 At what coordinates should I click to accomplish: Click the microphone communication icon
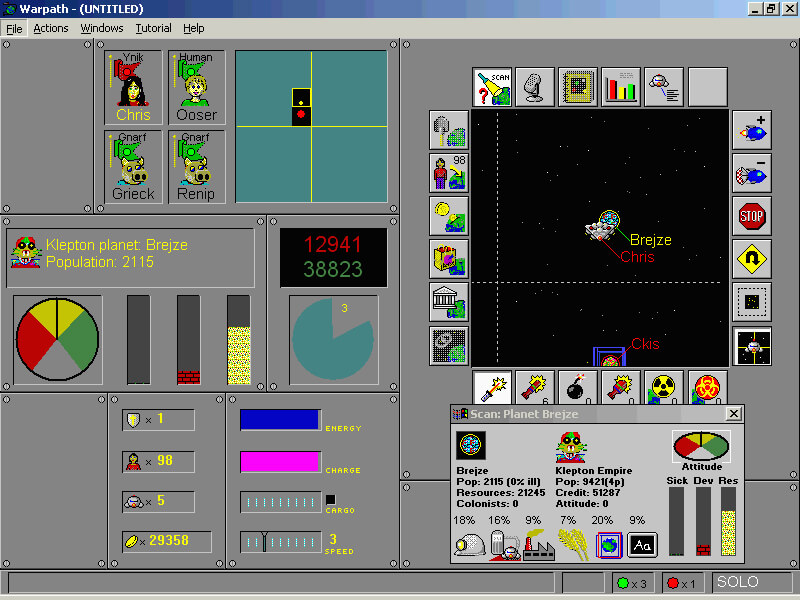[x=535, y=88]
